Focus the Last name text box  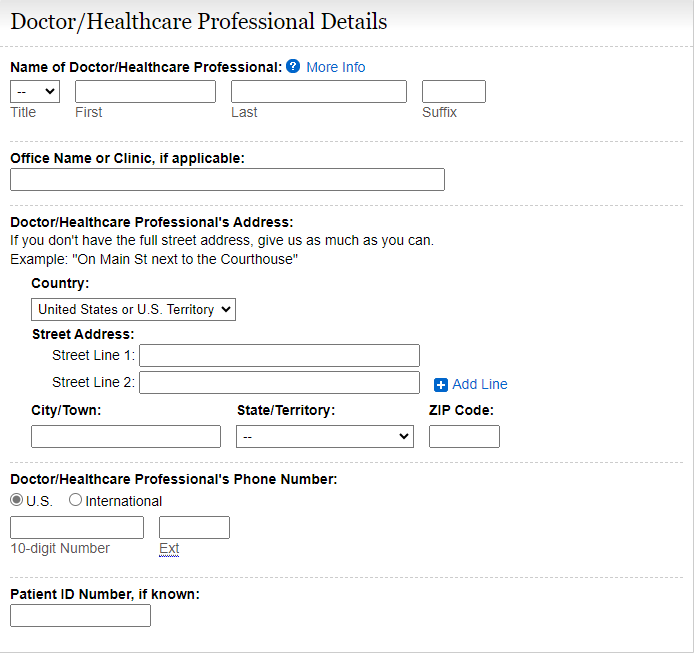[319, 92]
